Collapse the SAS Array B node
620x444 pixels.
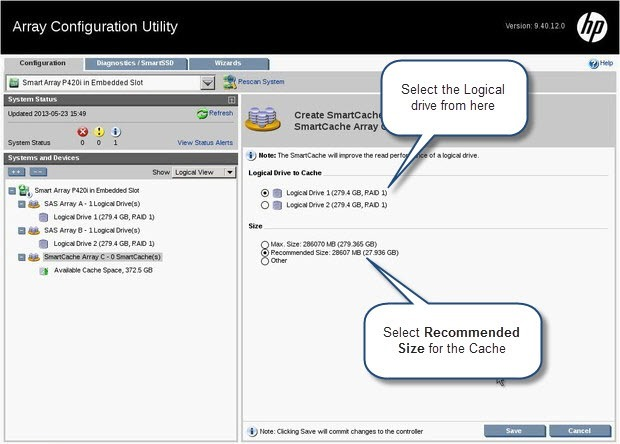tap(22, 231)
